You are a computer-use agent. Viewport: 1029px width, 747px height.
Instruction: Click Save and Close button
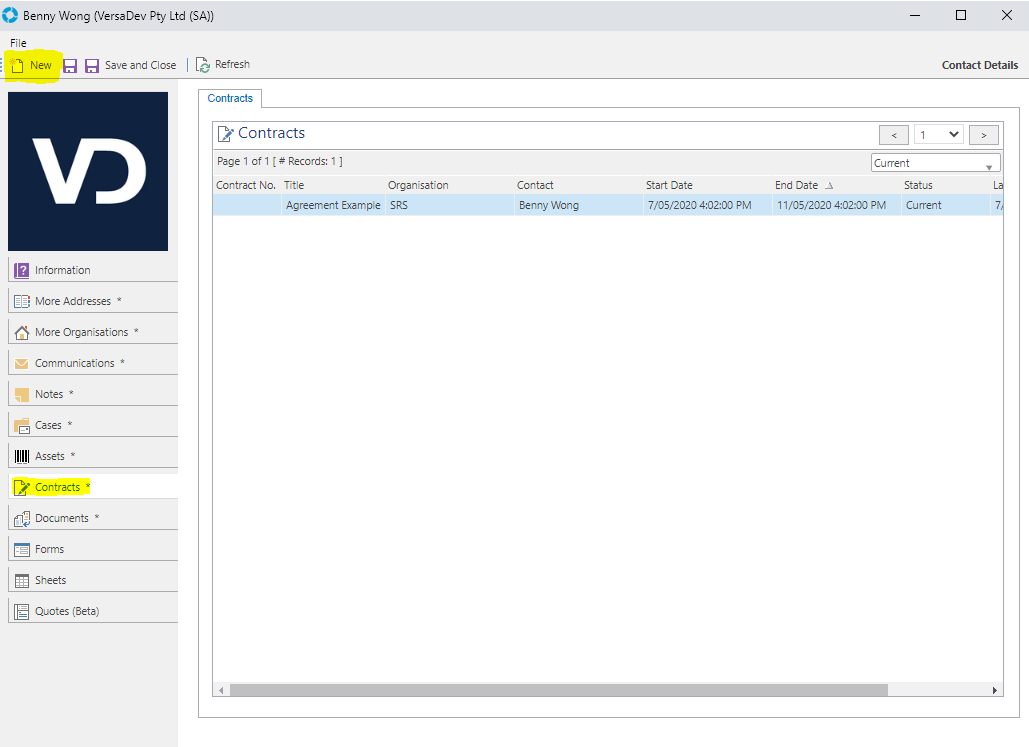[x=140, y=66]
